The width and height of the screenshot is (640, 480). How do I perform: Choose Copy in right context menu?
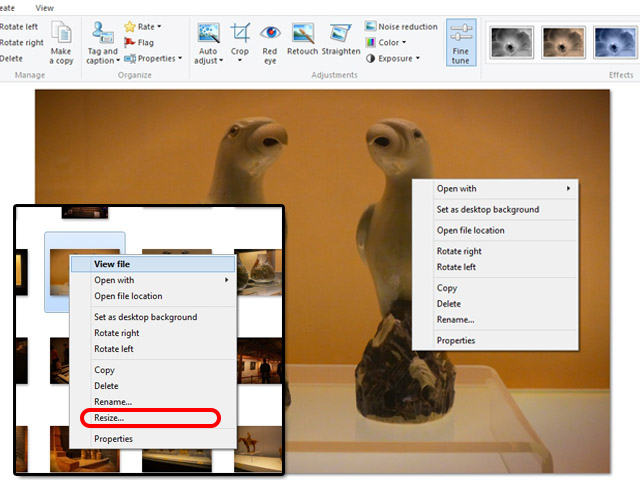pos(447,288)
